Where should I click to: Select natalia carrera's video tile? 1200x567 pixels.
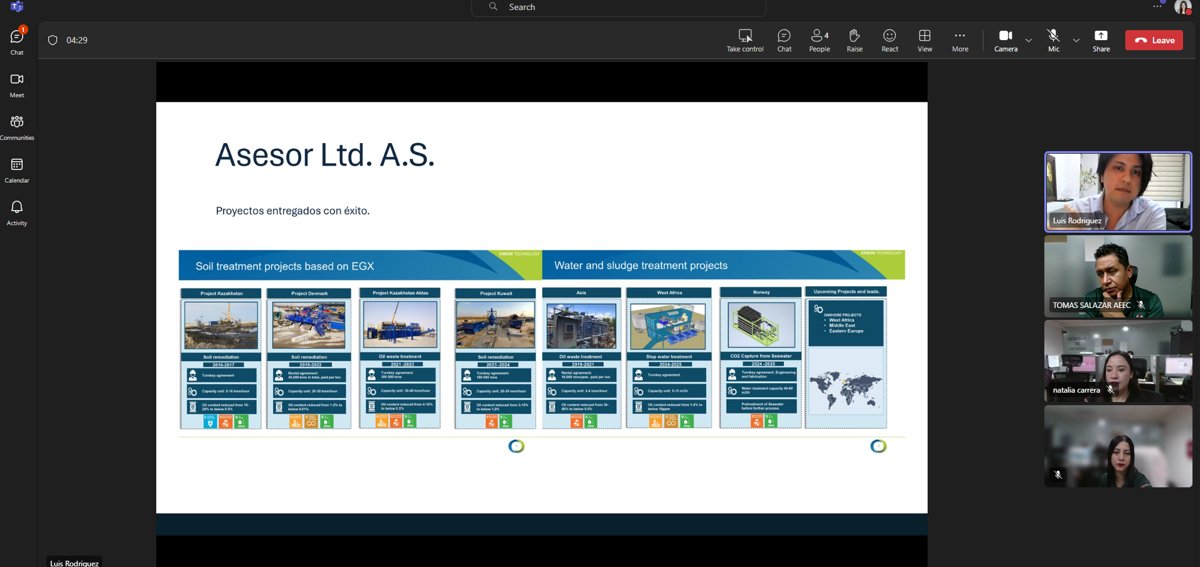[x=1118, y=360]
